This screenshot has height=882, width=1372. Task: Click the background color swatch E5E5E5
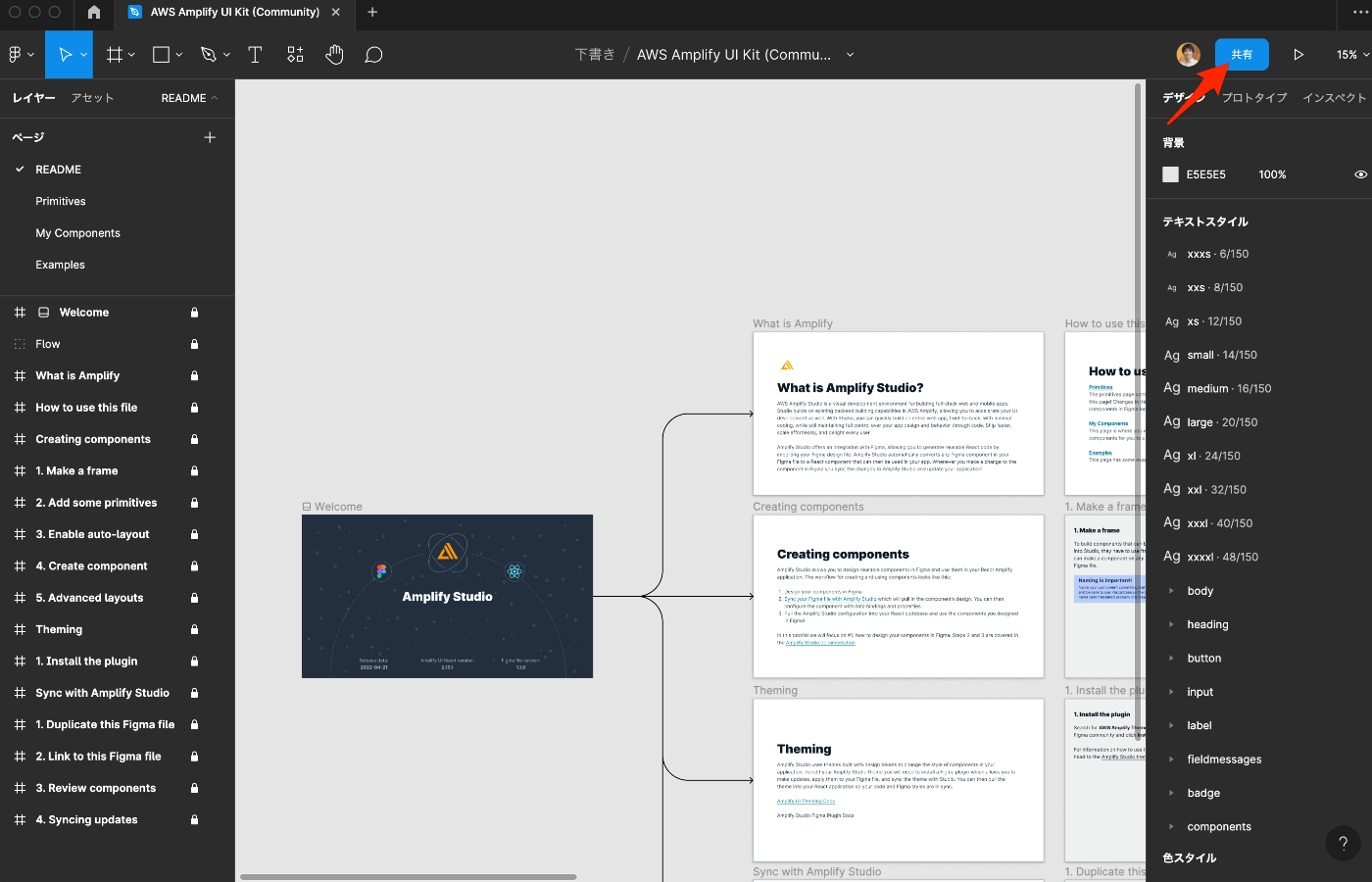[1170, 174]
